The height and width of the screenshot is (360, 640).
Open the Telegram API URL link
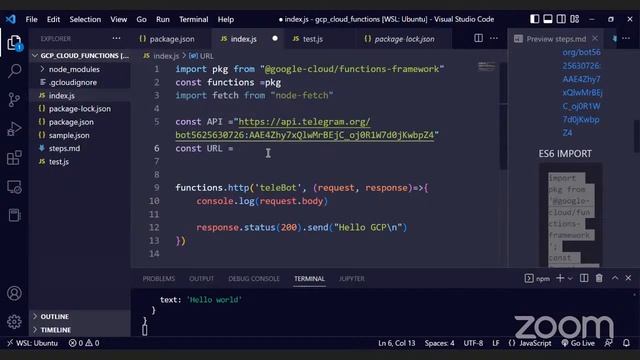tap(304, 128)
